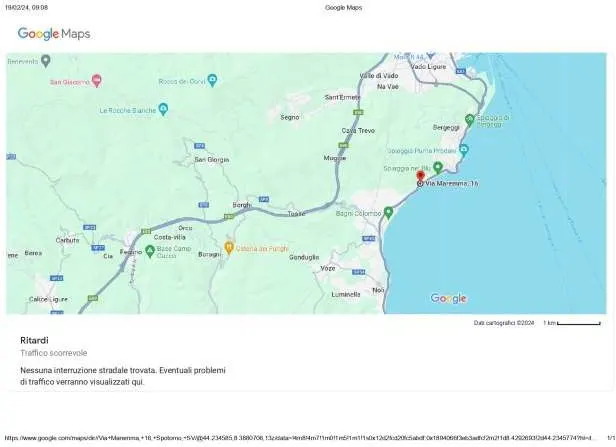Open the pink San Giacomo pin

(x=97, y=81)
